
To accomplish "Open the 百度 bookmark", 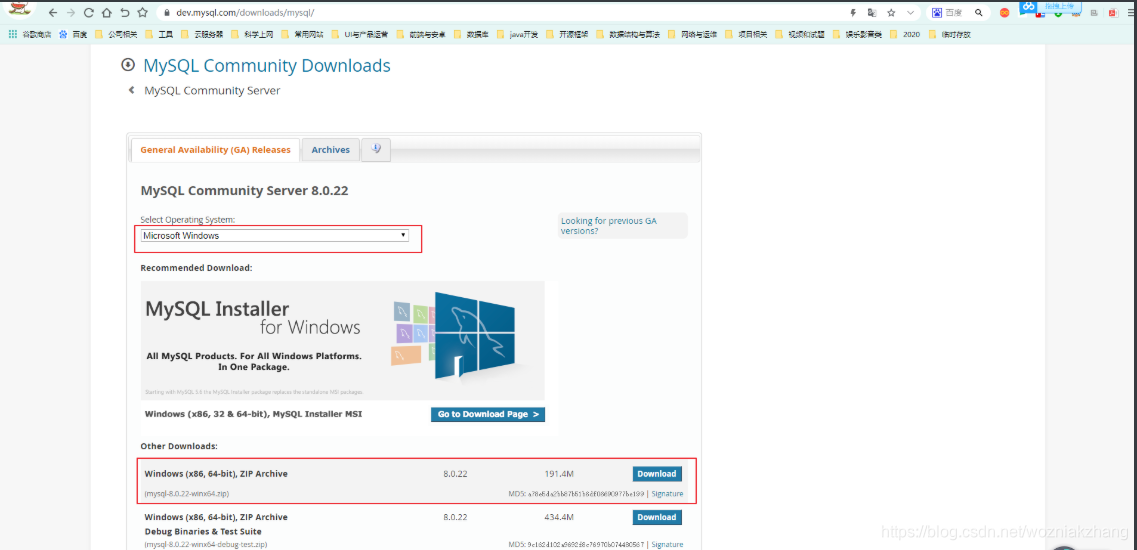I will point(73,34).
